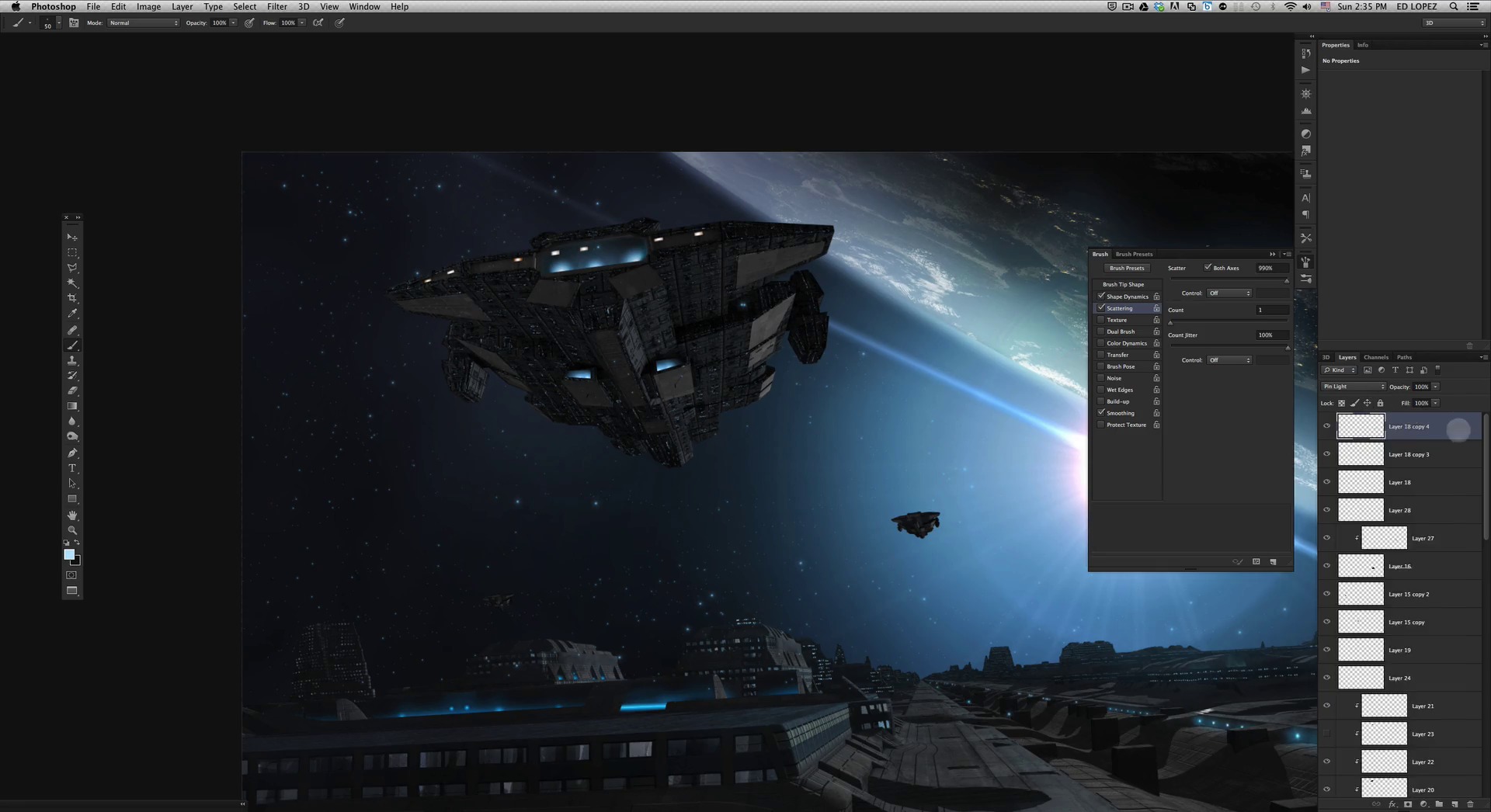Open the Filter menu
The width and height of the screenshot is (1491, 812).
pyautogui.click(x=277, y=6)
